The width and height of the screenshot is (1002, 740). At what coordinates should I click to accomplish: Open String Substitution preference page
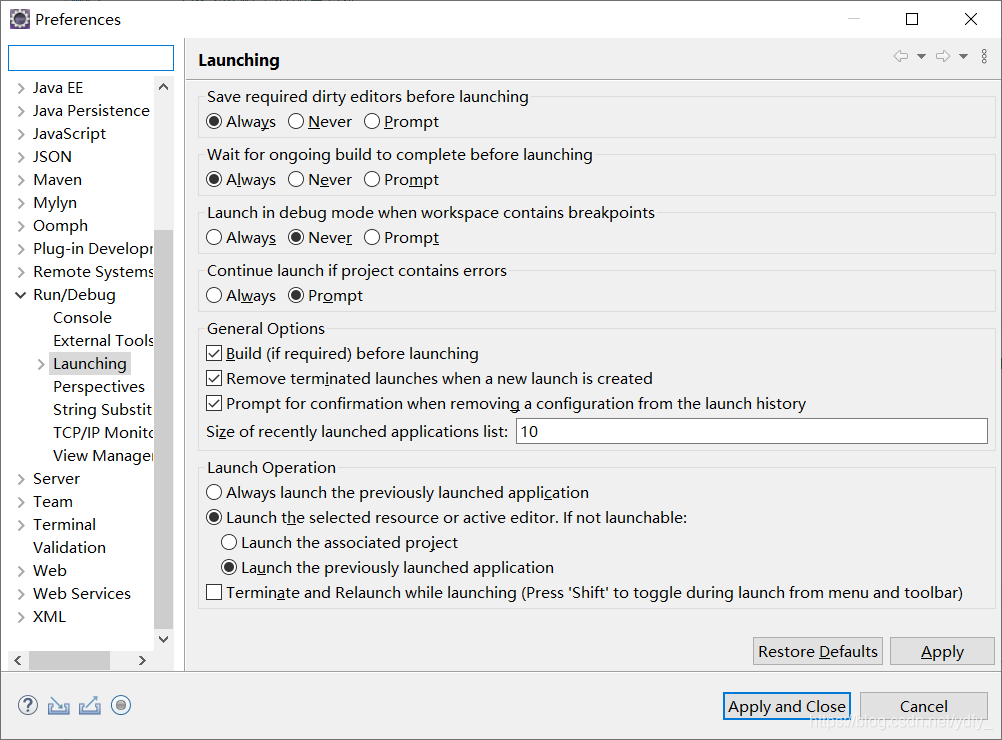pos(103,410)
